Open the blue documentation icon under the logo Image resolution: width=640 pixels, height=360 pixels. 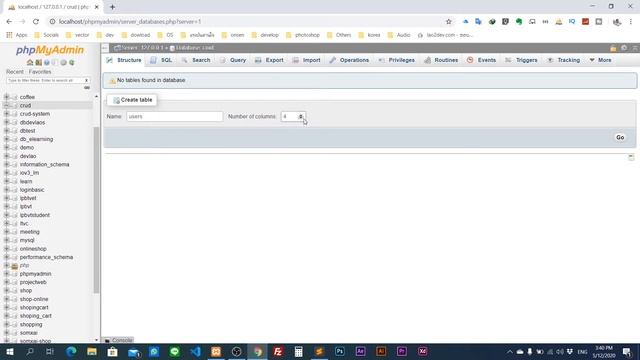47,62
